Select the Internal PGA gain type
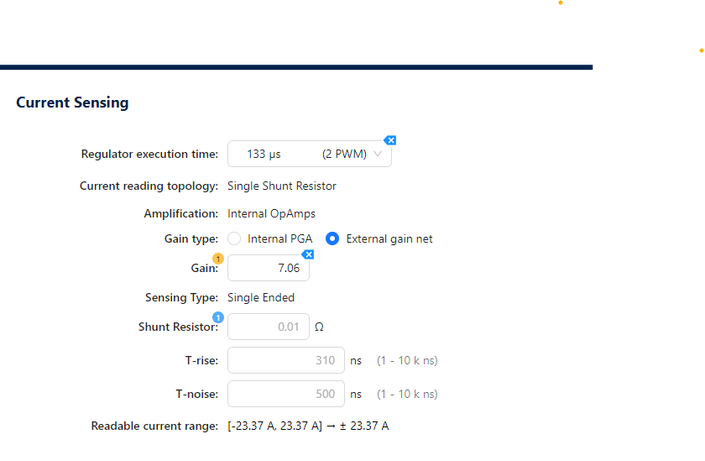 pyautogui.click(x=235, y=239)
